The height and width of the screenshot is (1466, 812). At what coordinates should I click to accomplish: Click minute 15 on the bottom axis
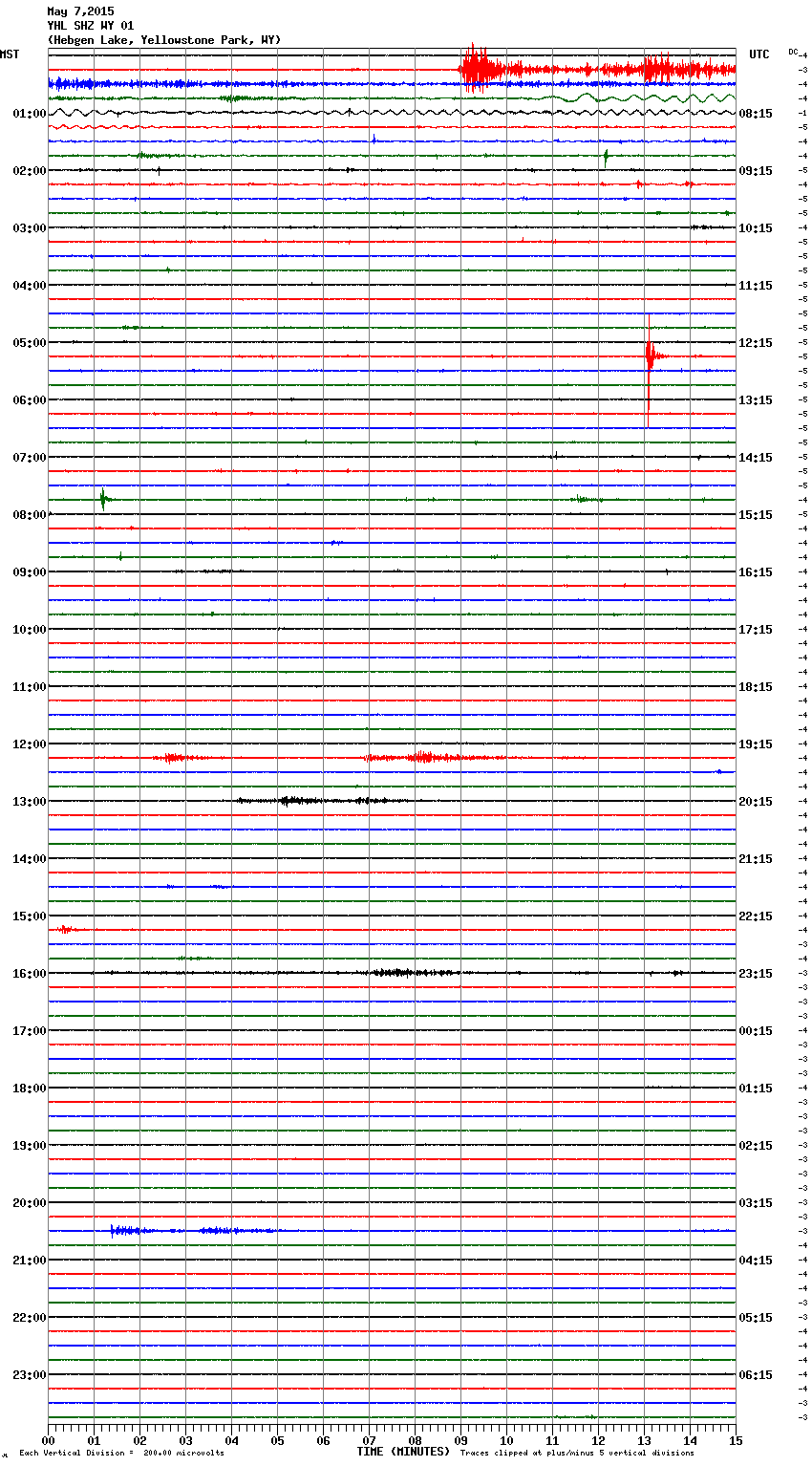736,1440
